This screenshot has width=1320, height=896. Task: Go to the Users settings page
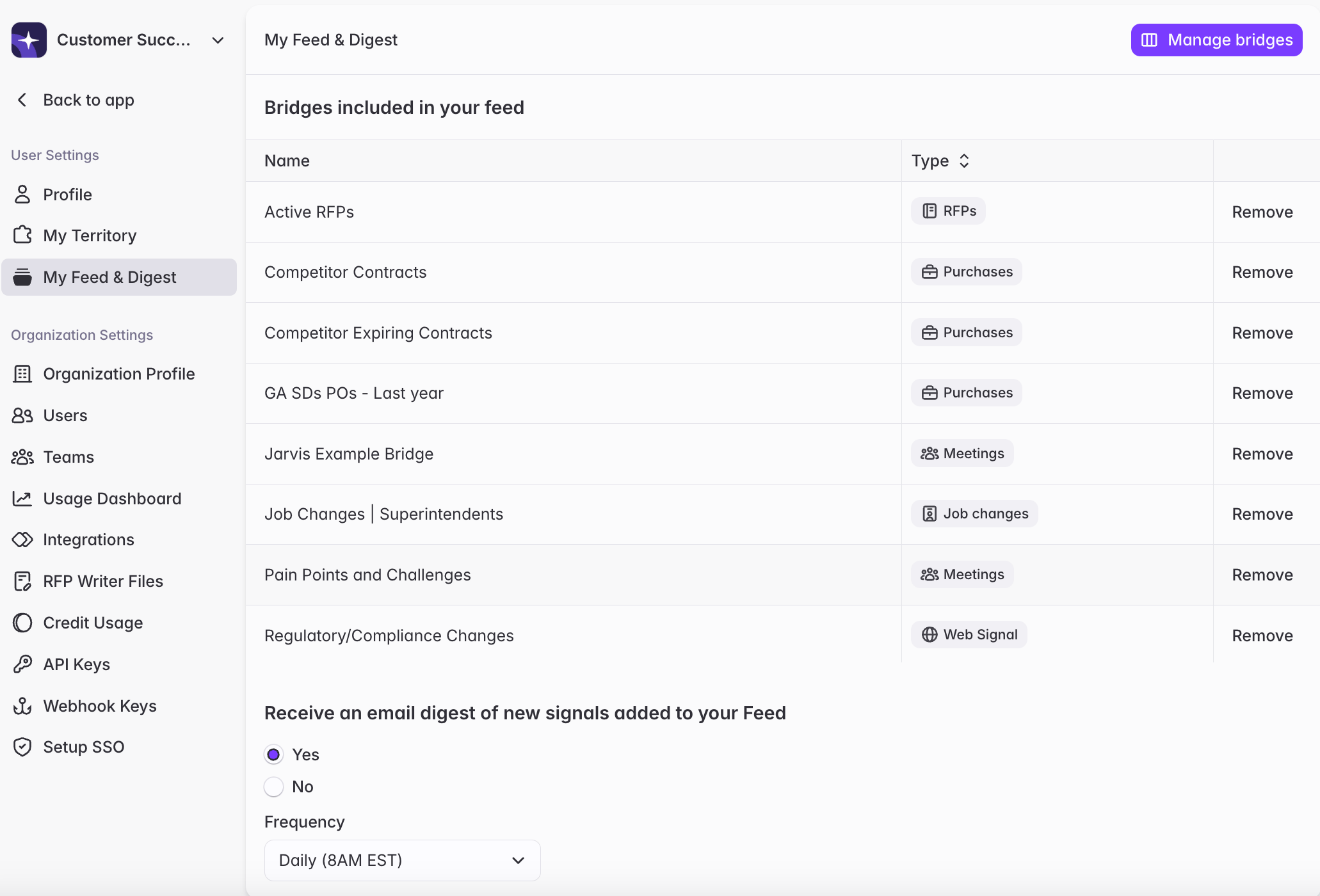pos(119,415)
